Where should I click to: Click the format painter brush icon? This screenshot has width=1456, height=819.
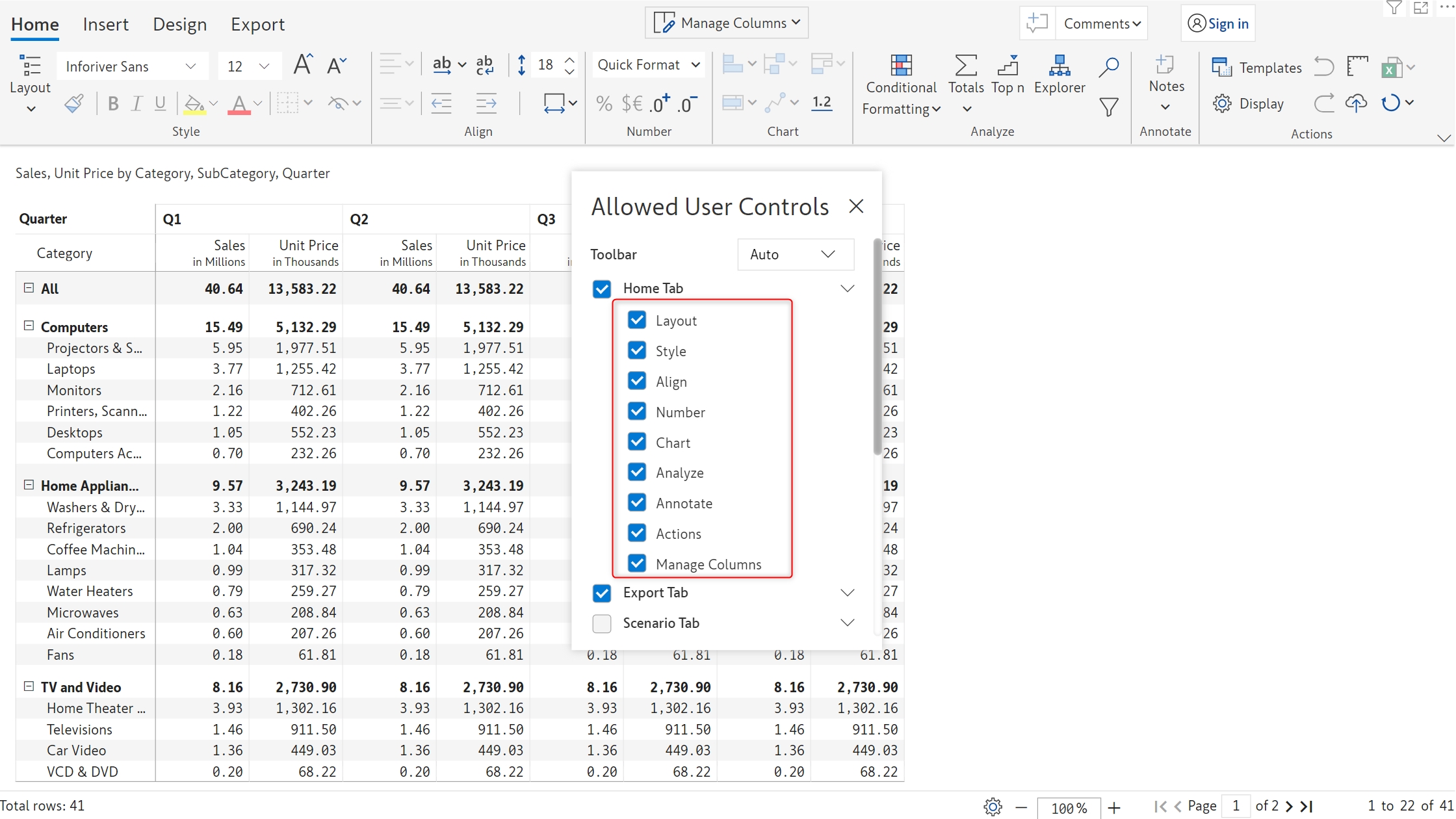click(x=74, y=103)
